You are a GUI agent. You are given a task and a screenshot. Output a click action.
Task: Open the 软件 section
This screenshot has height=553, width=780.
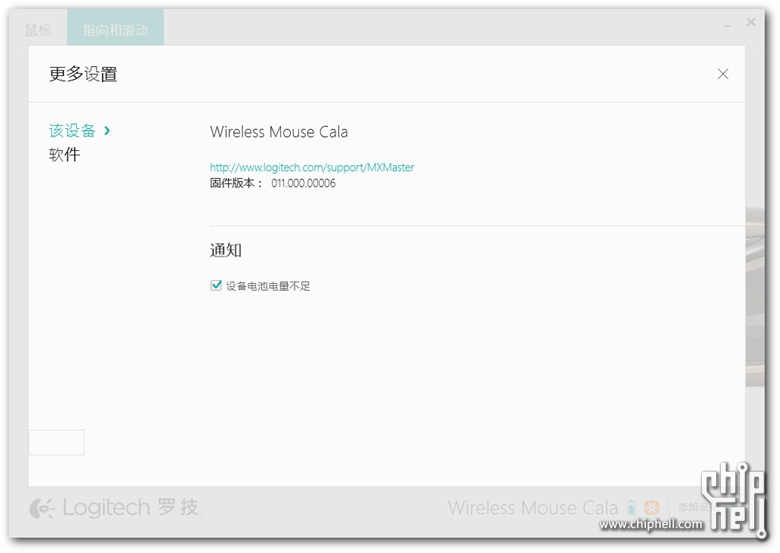click(64, 154)
